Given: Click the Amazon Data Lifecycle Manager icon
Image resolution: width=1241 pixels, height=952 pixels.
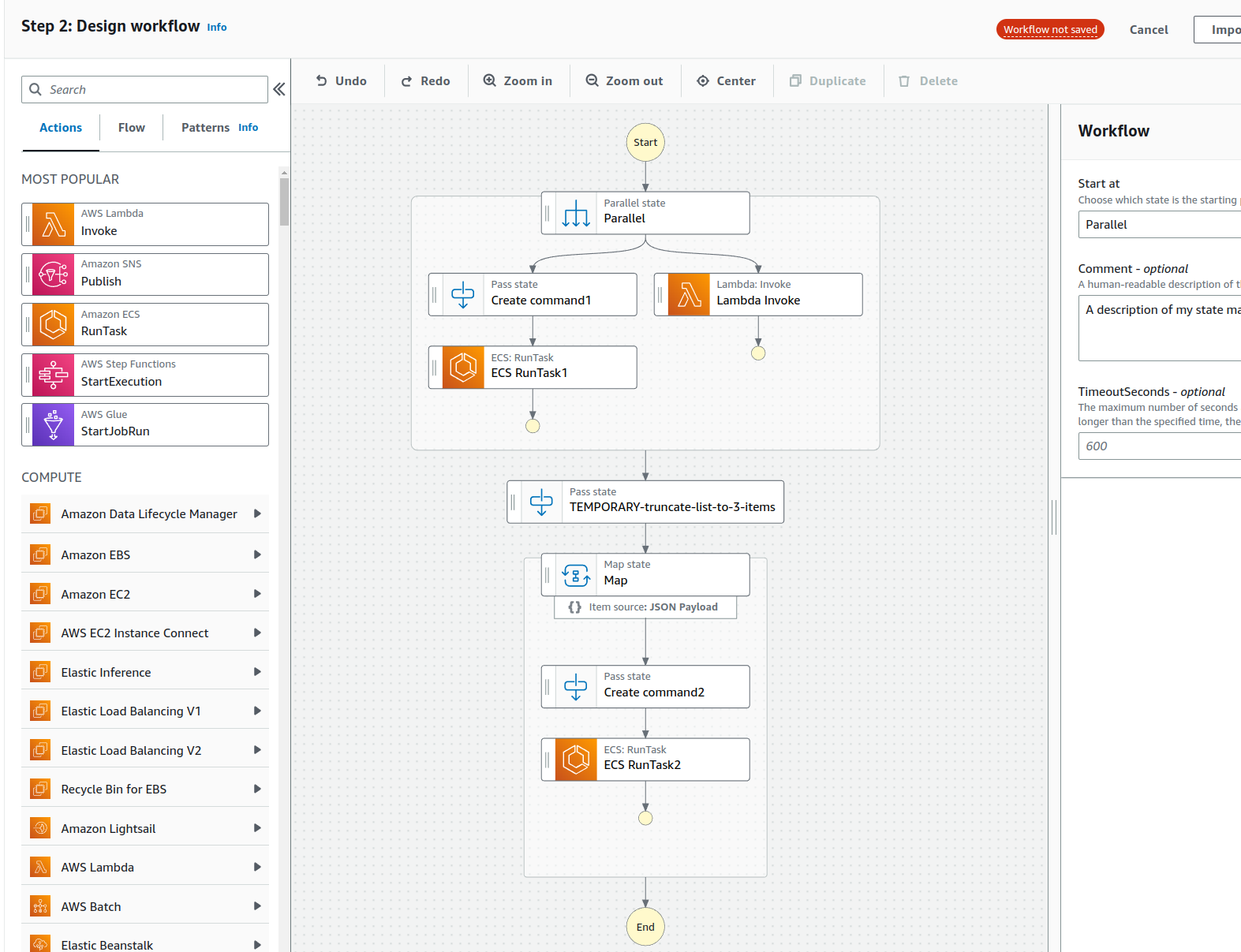Looking at the screenshot, I should click(x=40, y=513).
